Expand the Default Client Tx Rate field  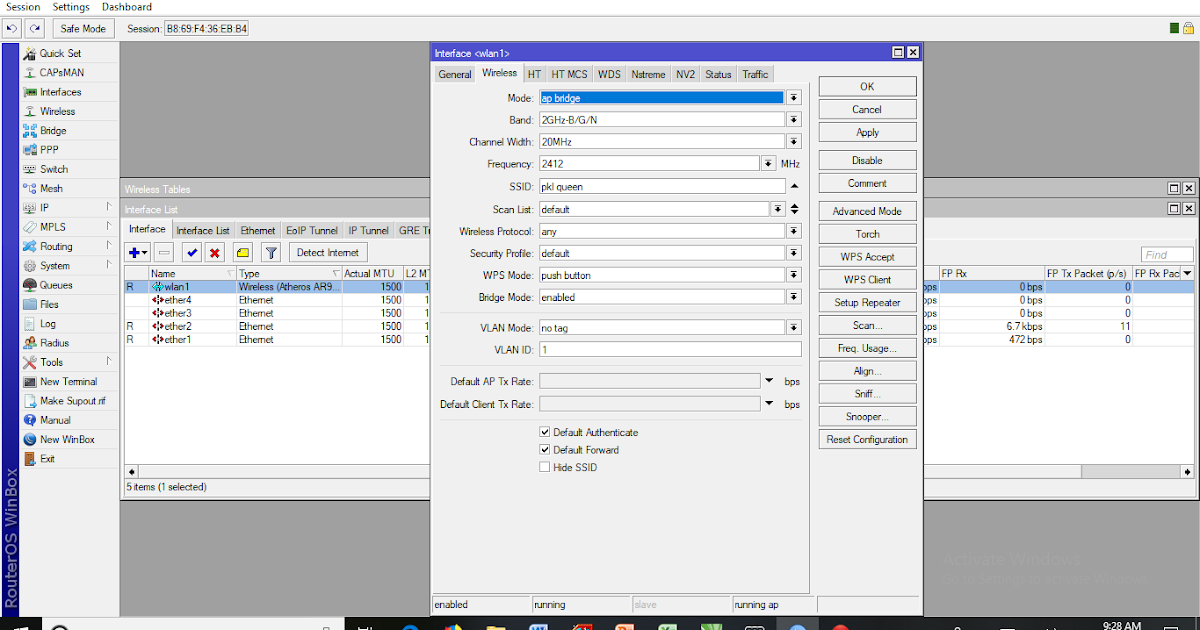(x=769, y=404)
